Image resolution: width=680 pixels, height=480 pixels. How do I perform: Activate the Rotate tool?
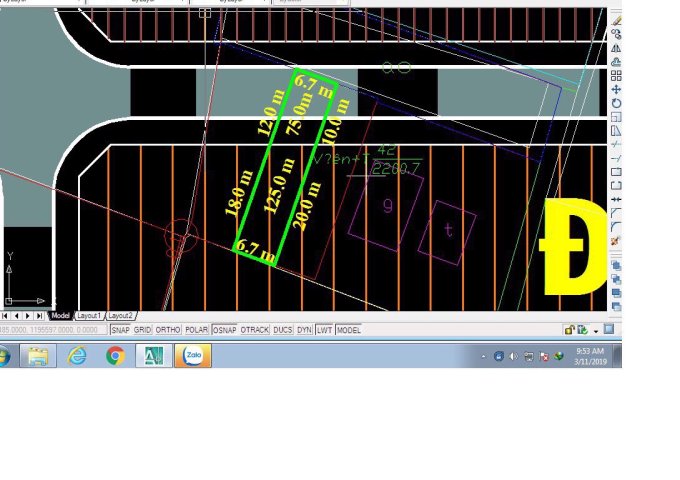616,103
